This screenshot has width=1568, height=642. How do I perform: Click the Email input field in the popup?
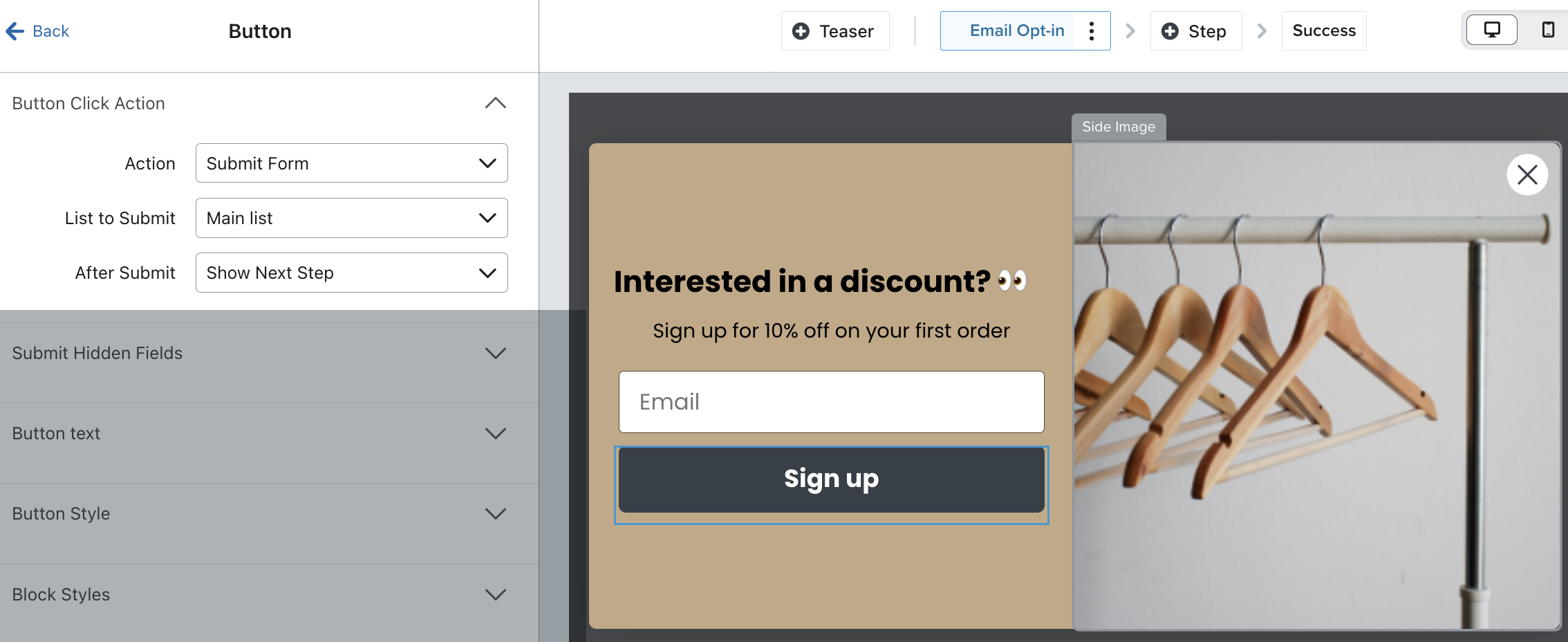831,401
